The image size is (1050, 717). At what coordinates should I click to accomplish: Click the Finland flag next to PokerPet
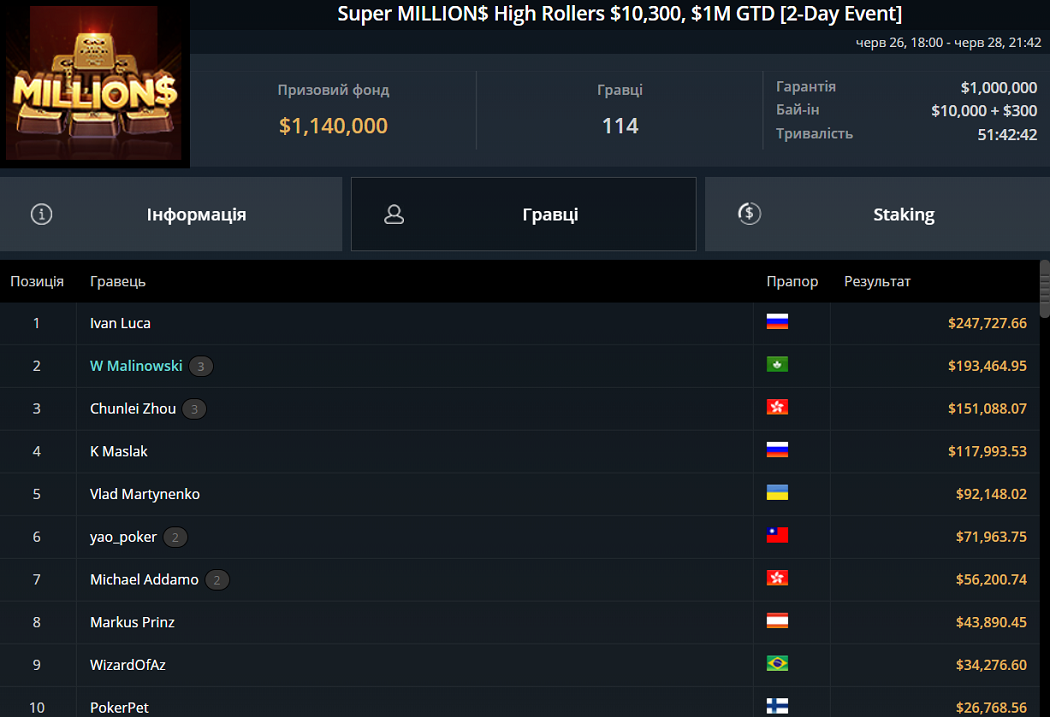click(778, 706)
